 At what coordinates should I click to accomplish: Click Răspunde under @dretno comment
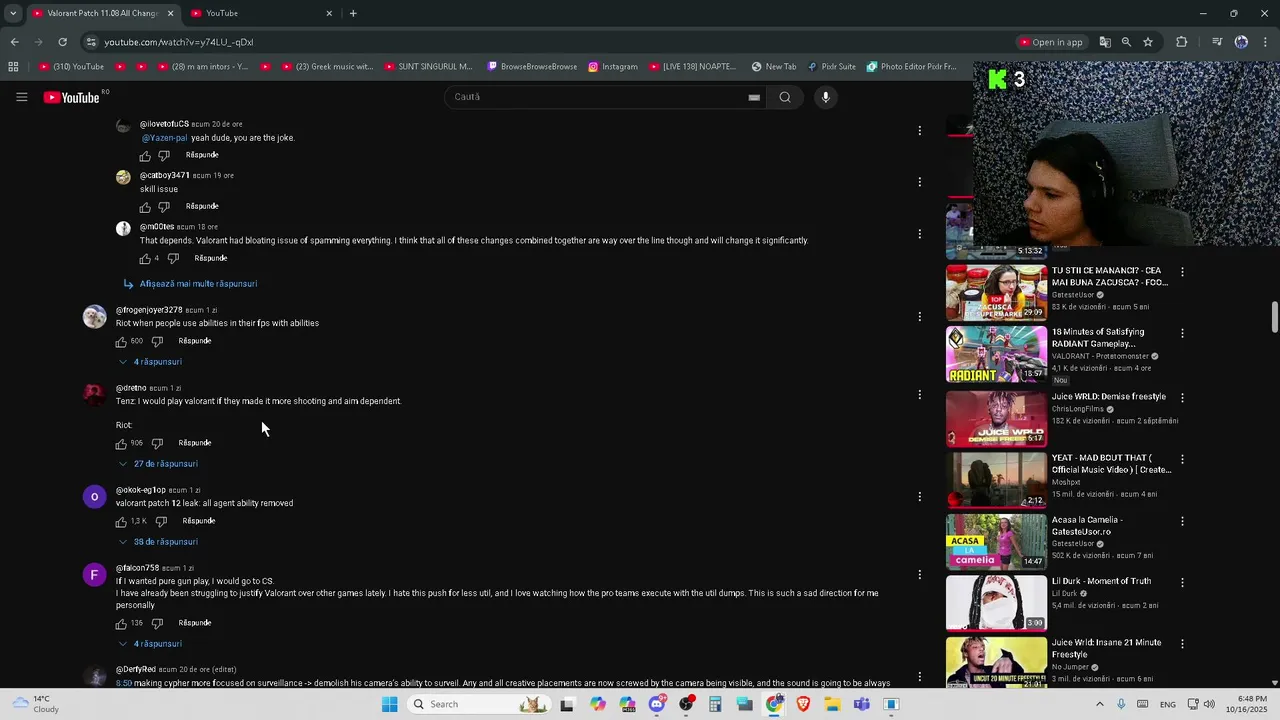pyautogui.click(x=195, y=443)
